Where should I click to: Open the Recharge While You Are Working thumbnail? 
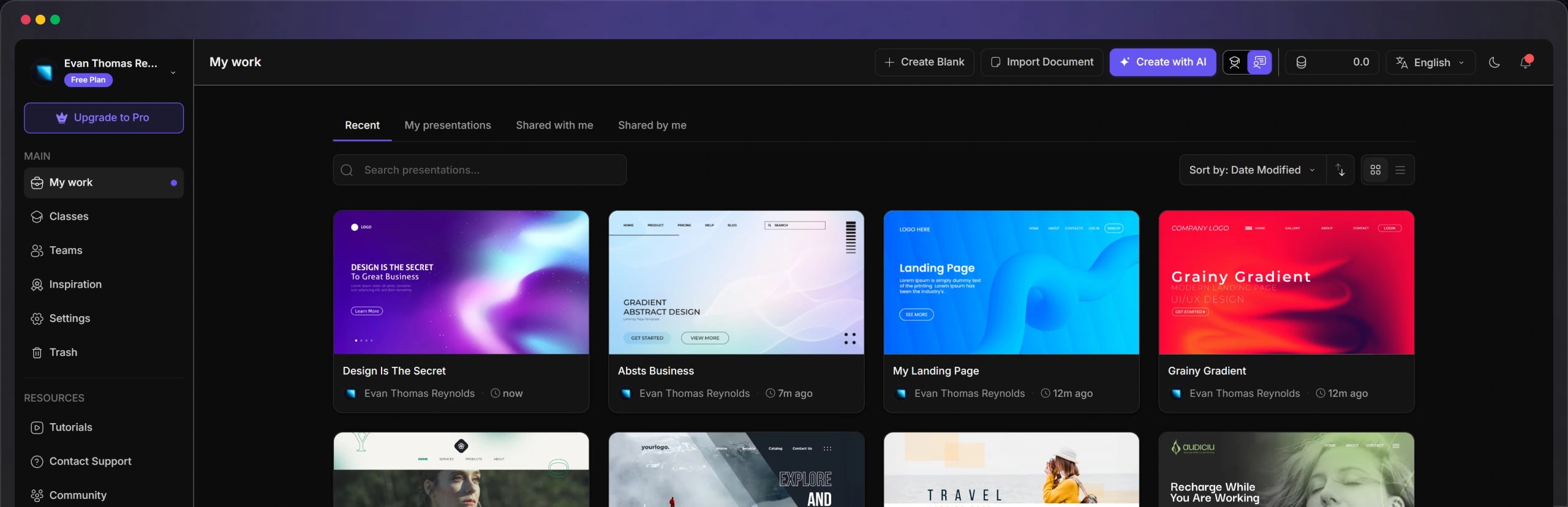click(x=1286, y=470)
